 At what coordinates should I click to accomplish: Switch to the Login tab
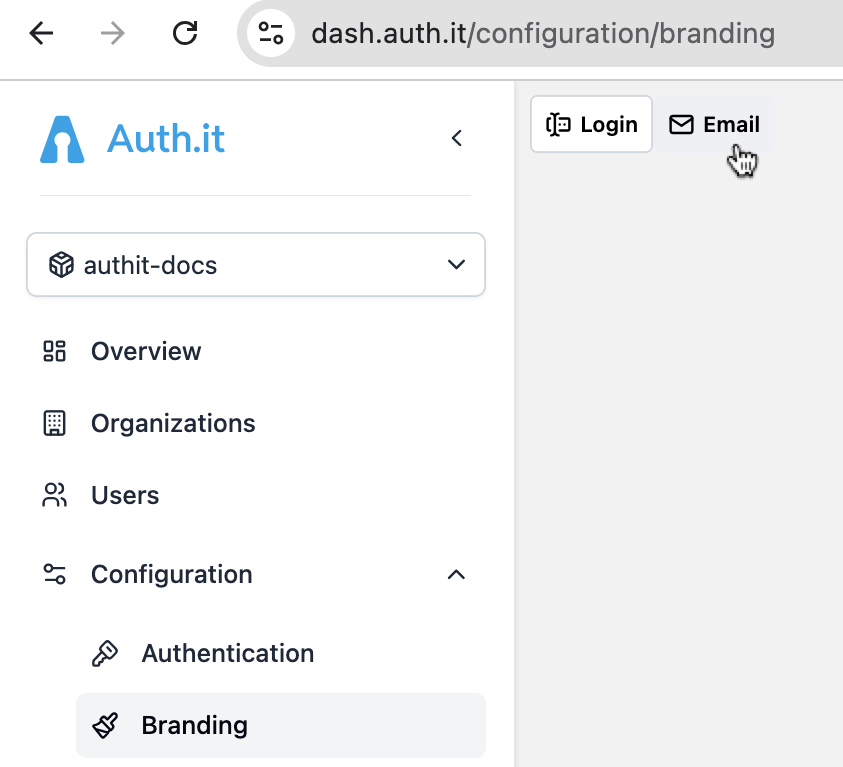pyautogui.click(x=591, y=124)
